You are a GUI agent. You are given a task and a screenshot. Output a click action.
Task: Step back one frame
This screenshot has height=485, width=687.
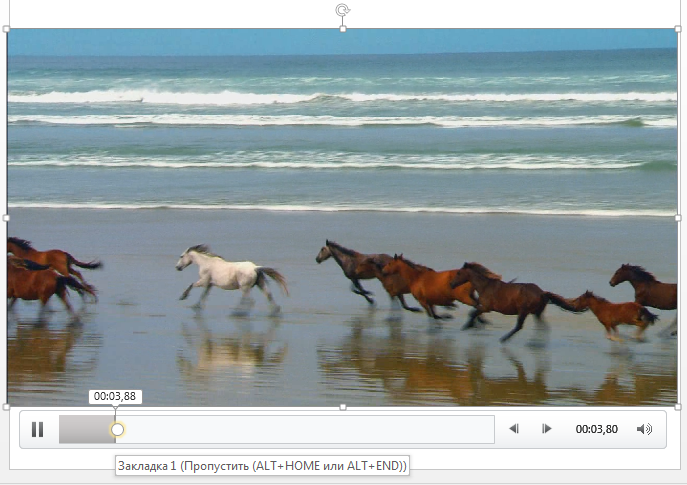tap(514, 429)
